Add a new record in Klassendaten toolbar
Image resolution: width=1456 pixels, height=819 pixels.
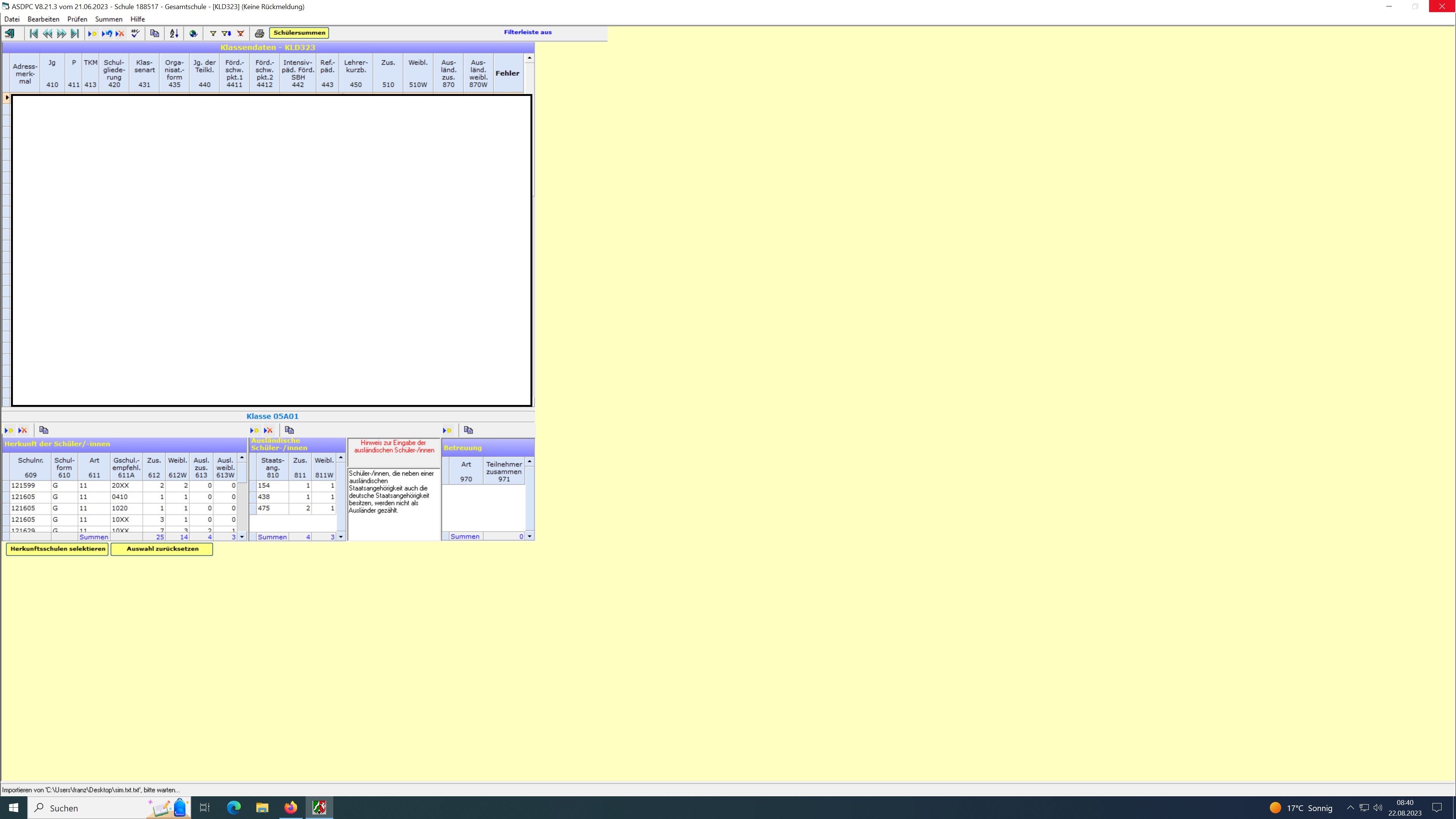93,33
